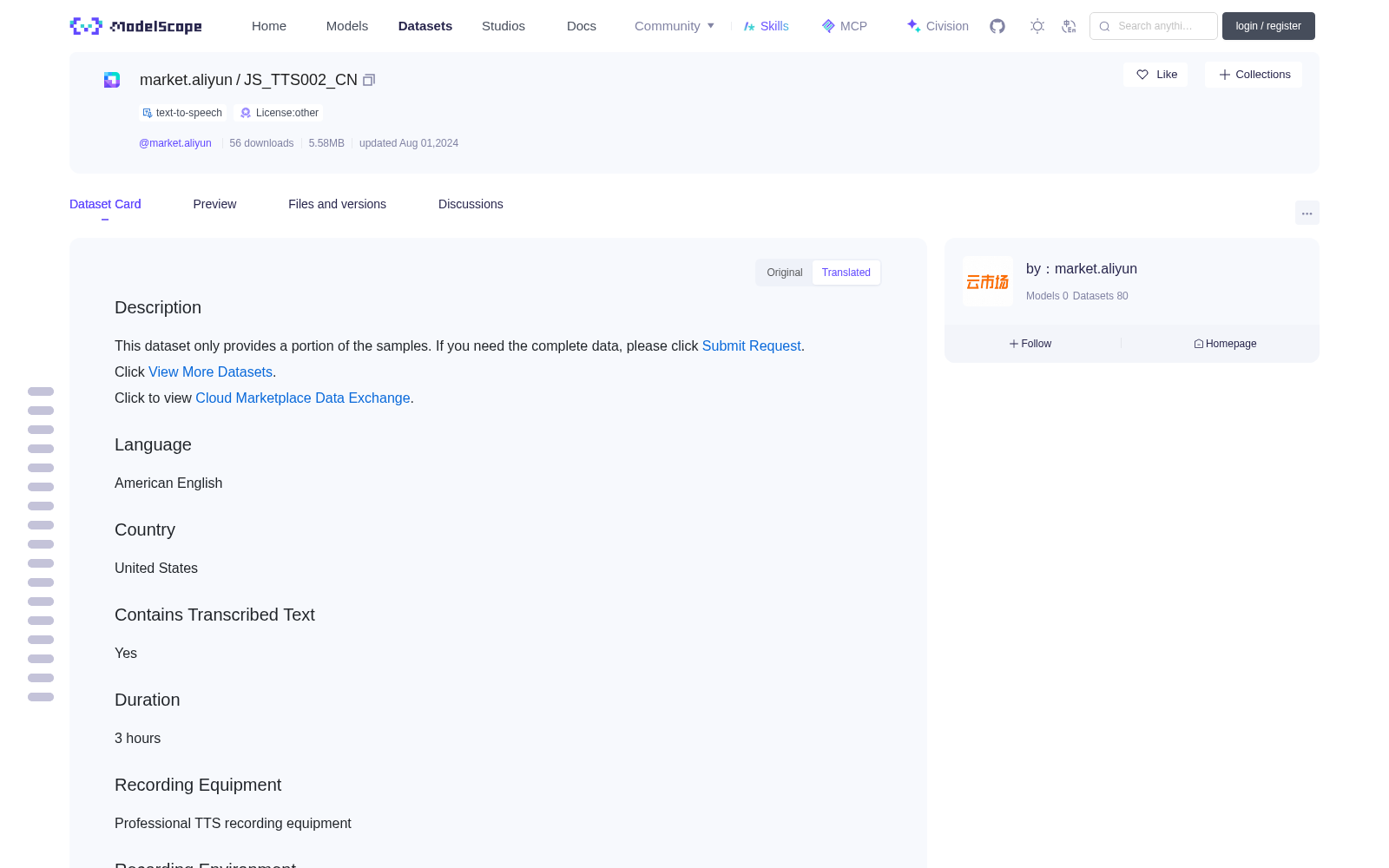Open the MCP diamond icon link

point(844,26)
